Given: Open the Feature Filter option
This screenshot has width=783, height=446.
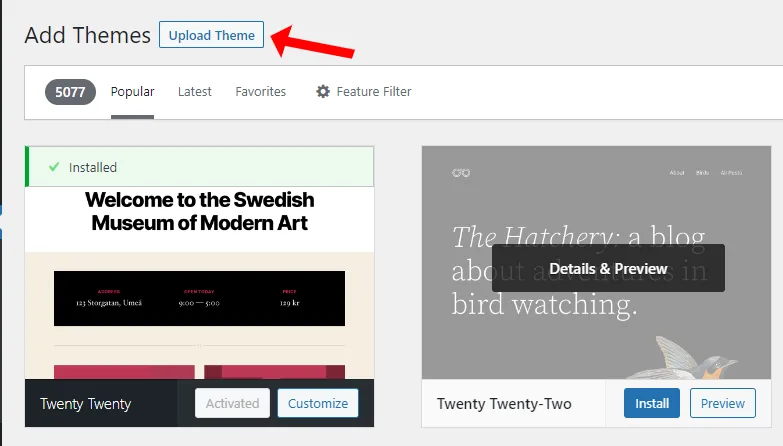Looking at the screenshot, I should (364, 92).
